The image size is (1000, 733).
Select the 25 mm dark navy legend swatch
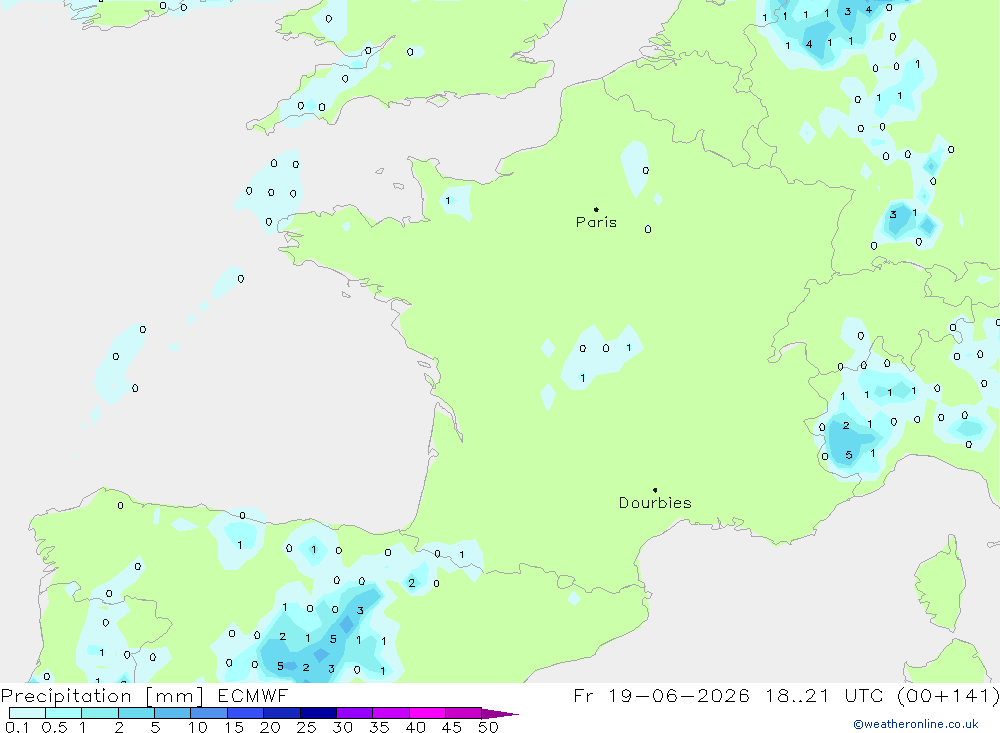[x=318, y=713]
